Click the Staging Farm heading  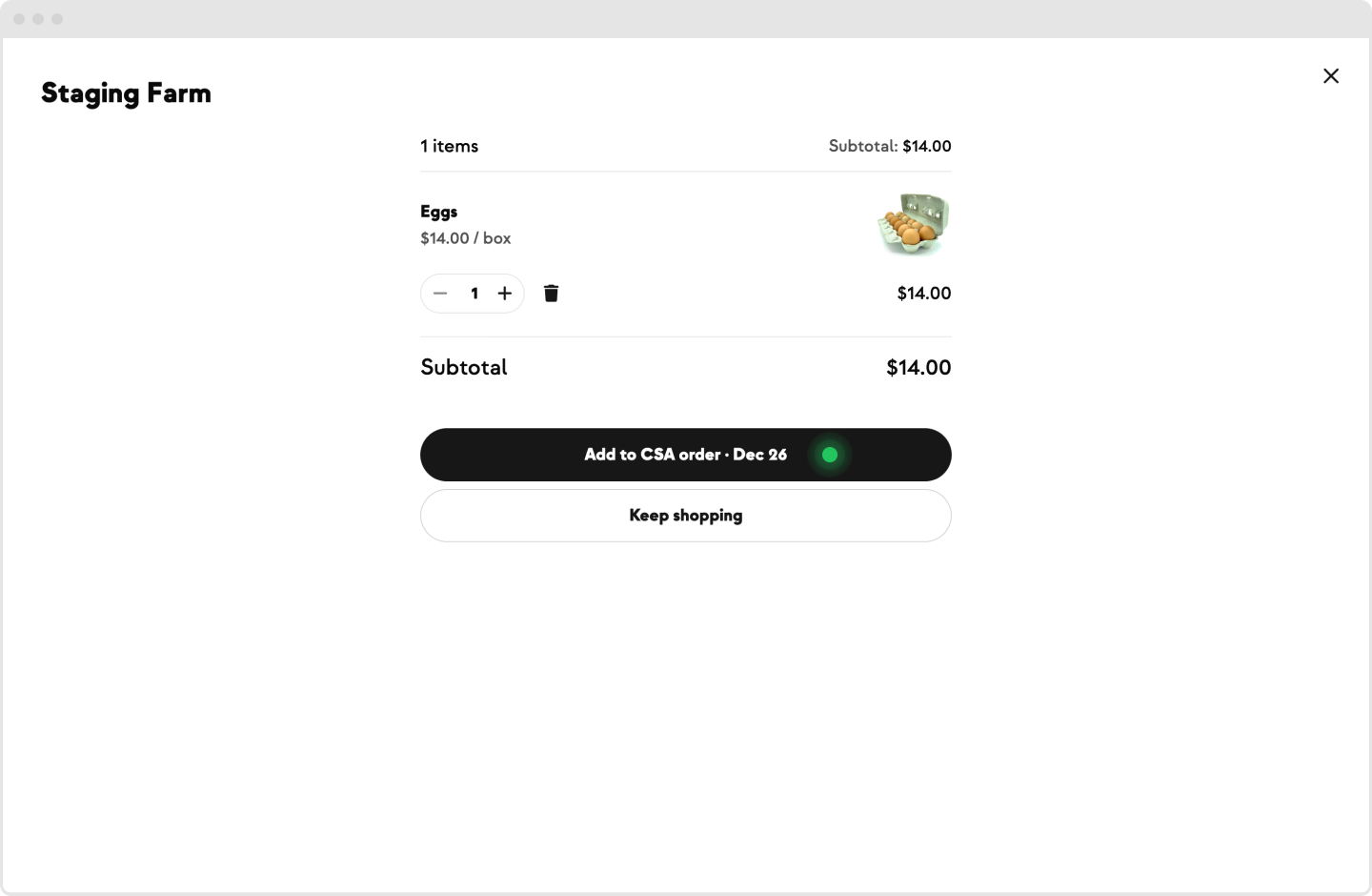point(126,93)
